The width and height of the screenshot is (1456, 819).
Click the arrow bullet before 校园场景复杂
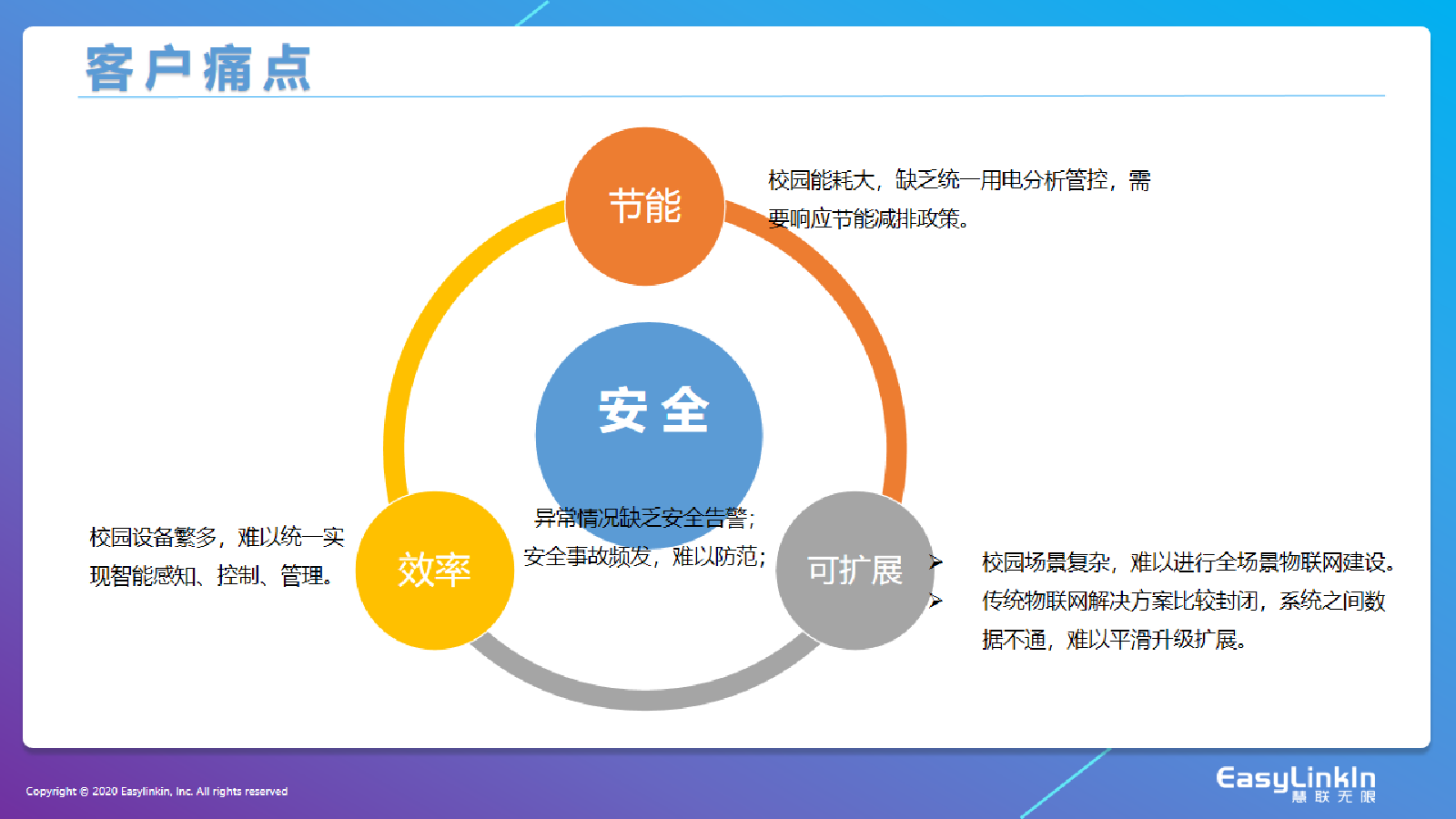coord(935,562)
